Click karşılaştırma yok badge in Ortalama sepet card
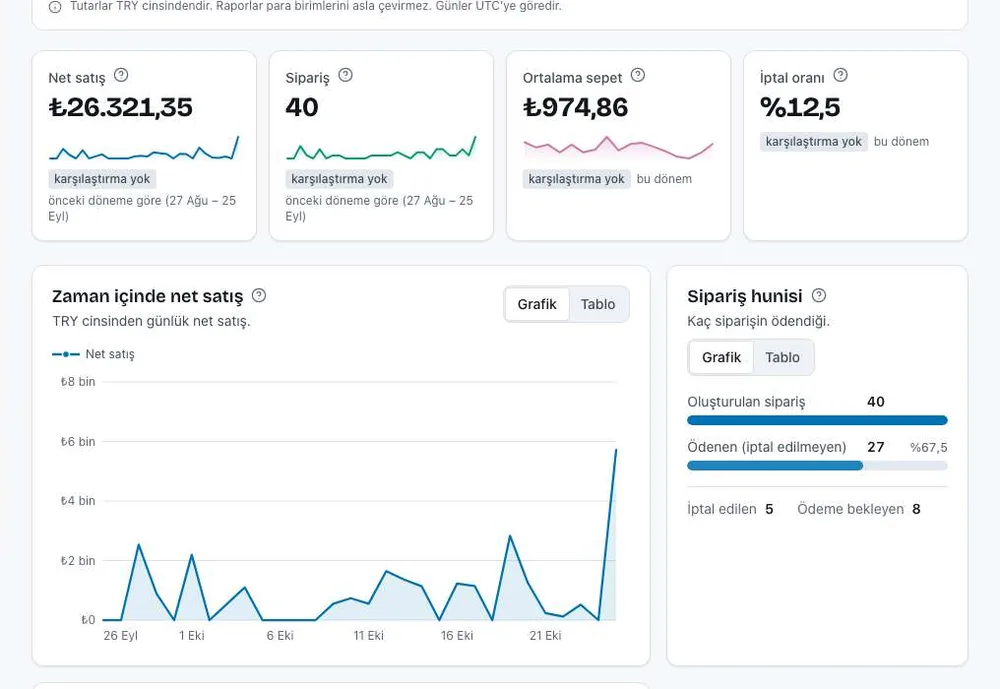This screenshot has height=689, width=1000. click(577, 179)
